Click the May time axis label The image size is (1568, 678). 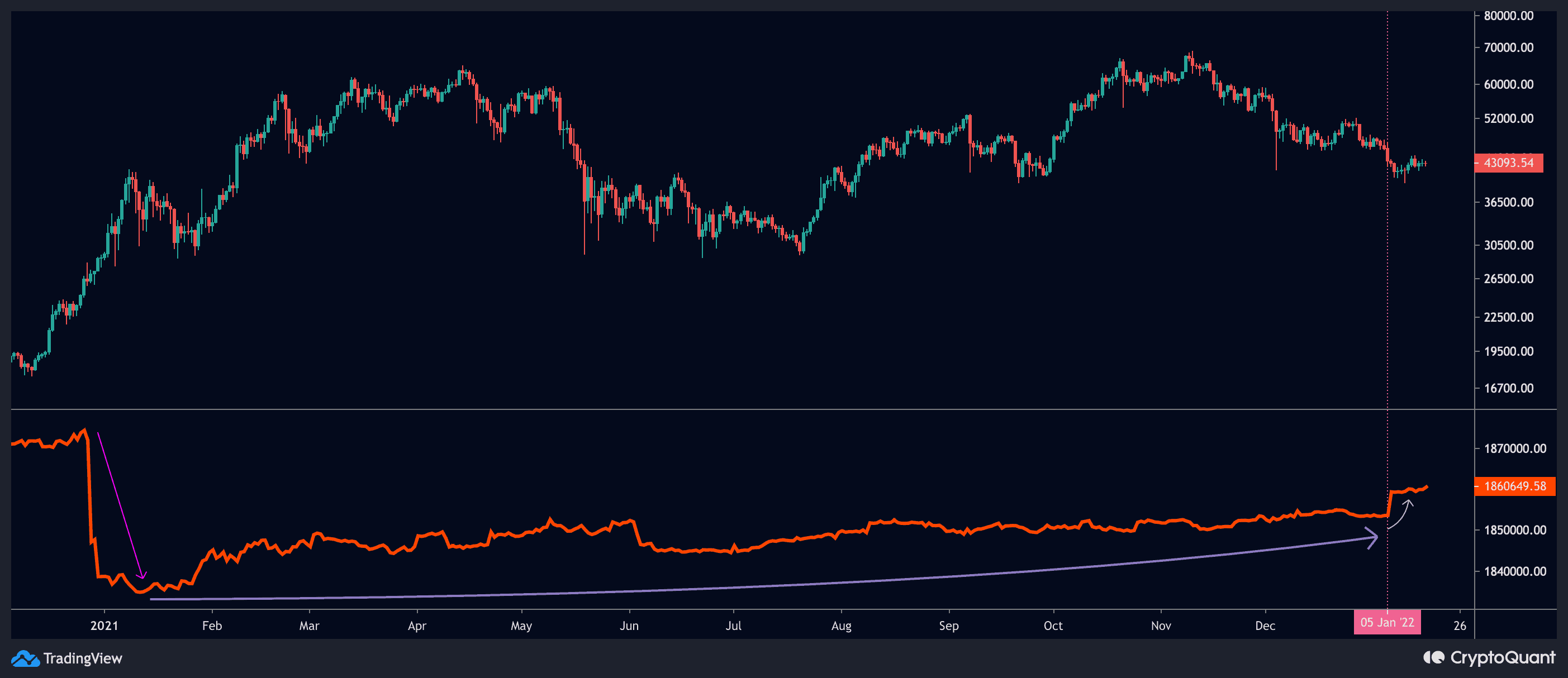click(521, 626)
